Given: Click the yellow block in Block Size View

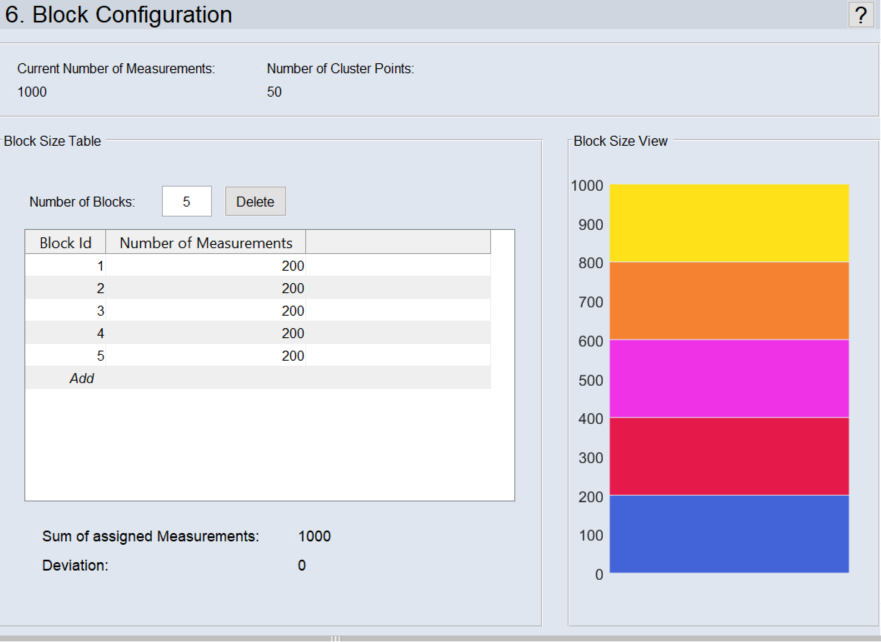Looking at the screenshot, I should [x=729, y=223].
